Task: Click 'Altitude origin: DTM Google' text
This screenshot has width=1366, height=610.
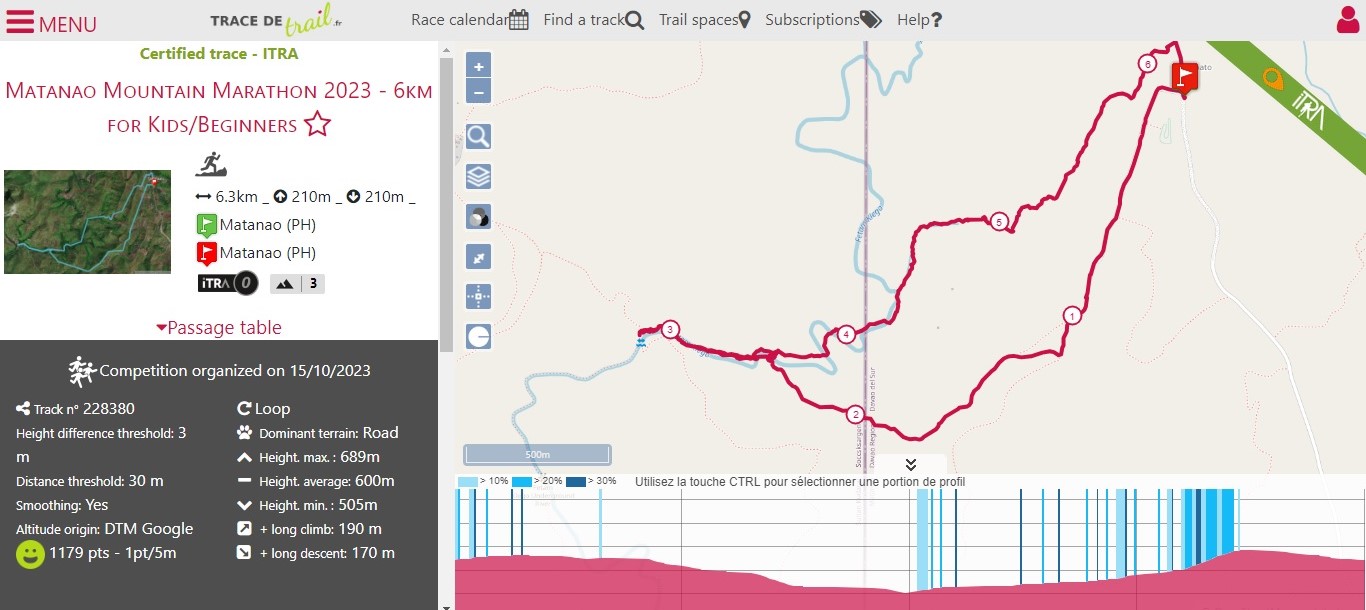Action: pos(105,529)
